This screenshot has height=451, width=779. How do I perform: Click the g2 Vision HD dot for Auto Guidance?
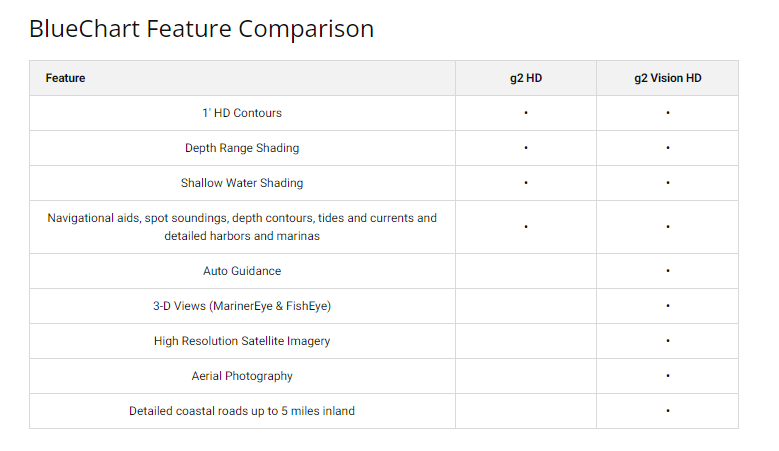pos(667,271)
